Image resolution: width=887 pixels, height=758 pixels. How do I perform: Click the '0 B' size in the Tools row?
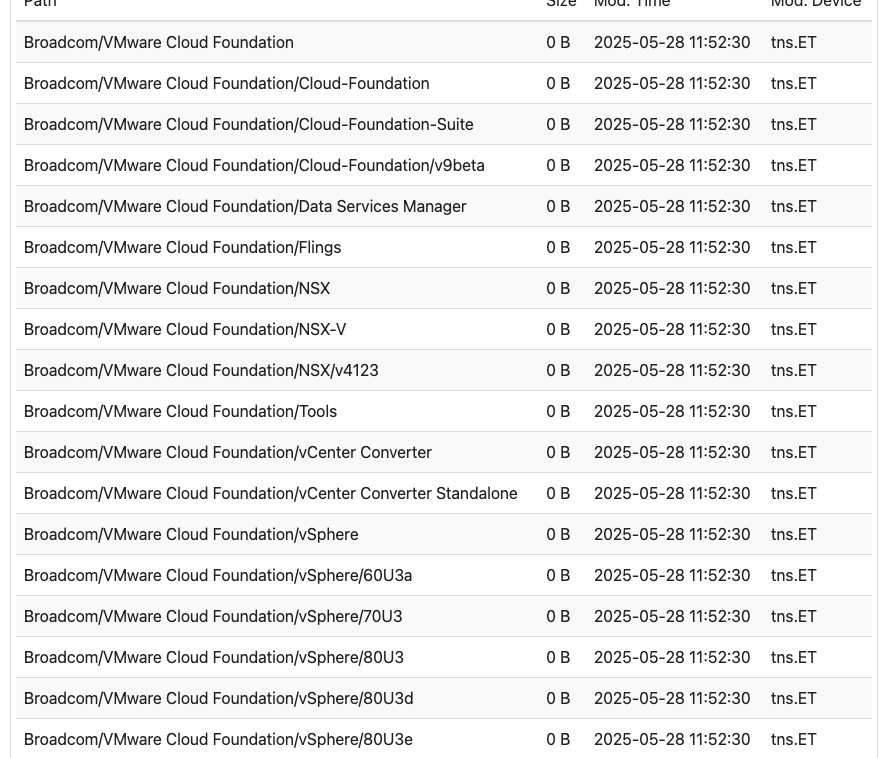coord(558,412)
